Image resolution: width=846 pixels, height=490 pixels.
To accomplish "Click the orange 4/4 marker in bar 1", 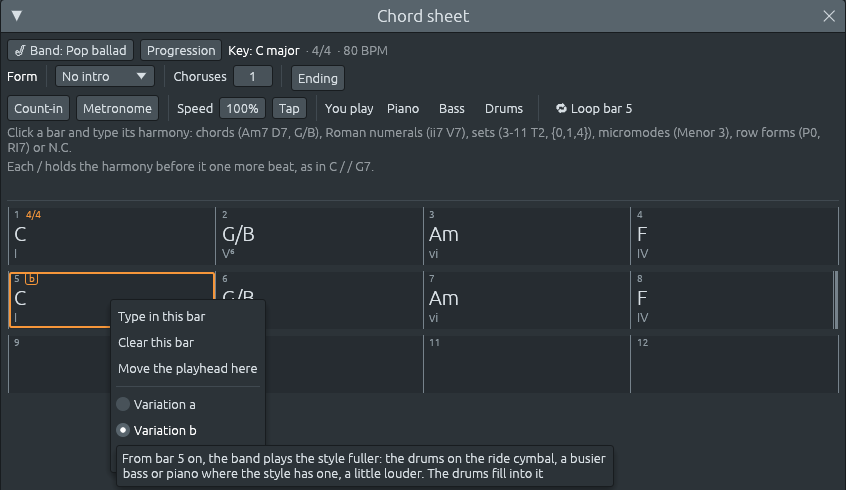I will [x=33, y=215].
